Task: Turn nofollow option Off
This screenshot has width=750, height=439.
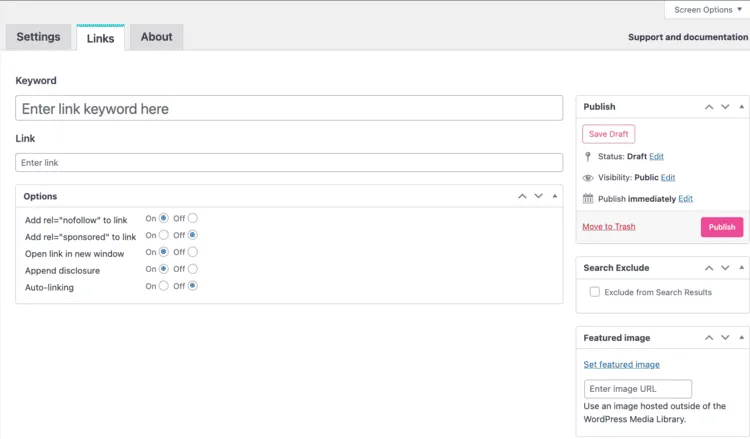Action: 192,218
